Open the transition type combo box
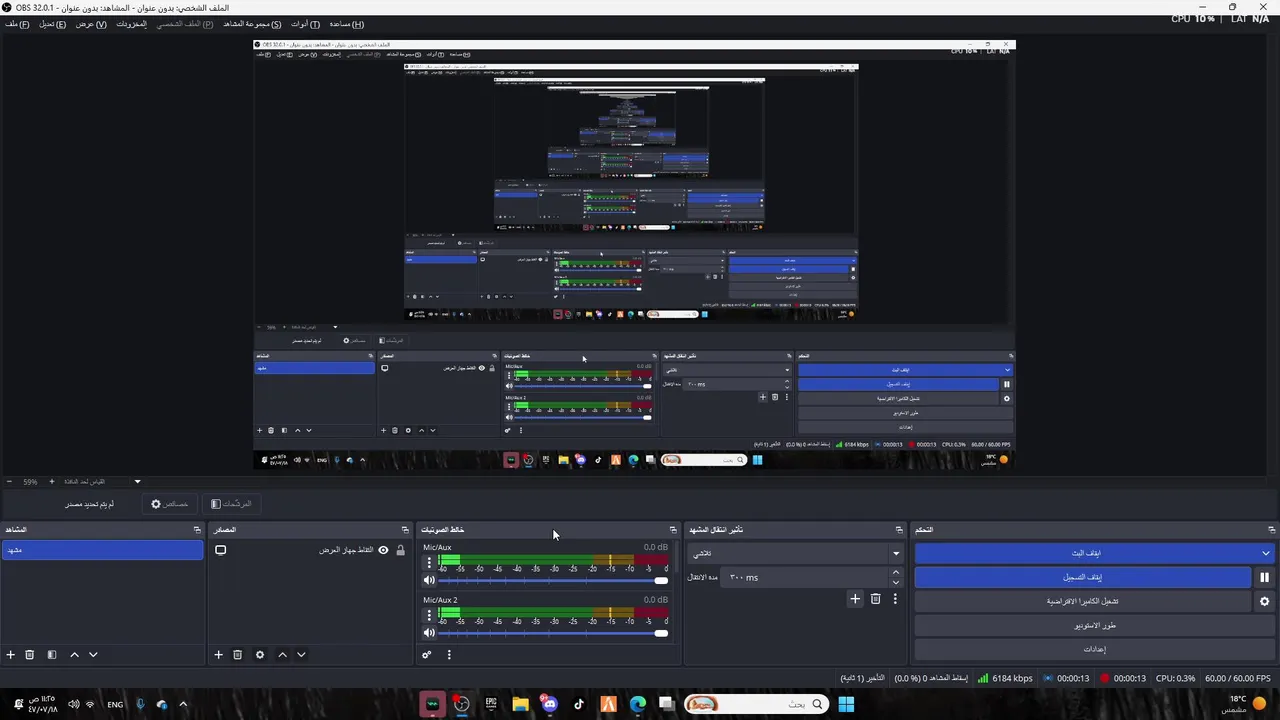Image resolution: width=1280 pixels, height=720 pixels. pos(796,553)
